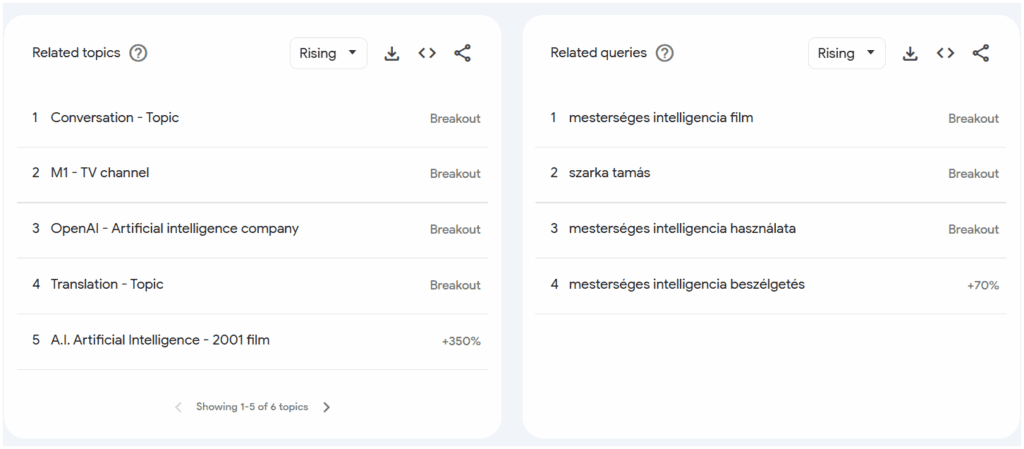Share the Related queries card
Image resolution: width=1024 pixels, height=449 pixels.
(981, 54)
